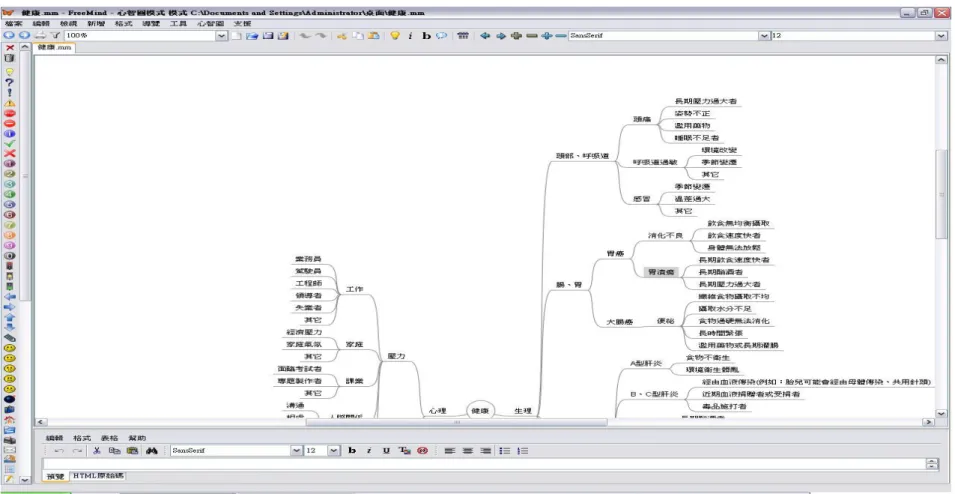955x494 pixels.
Task: Open the 格式 menu in the menu bar
Action: click(x=124, y=23)
